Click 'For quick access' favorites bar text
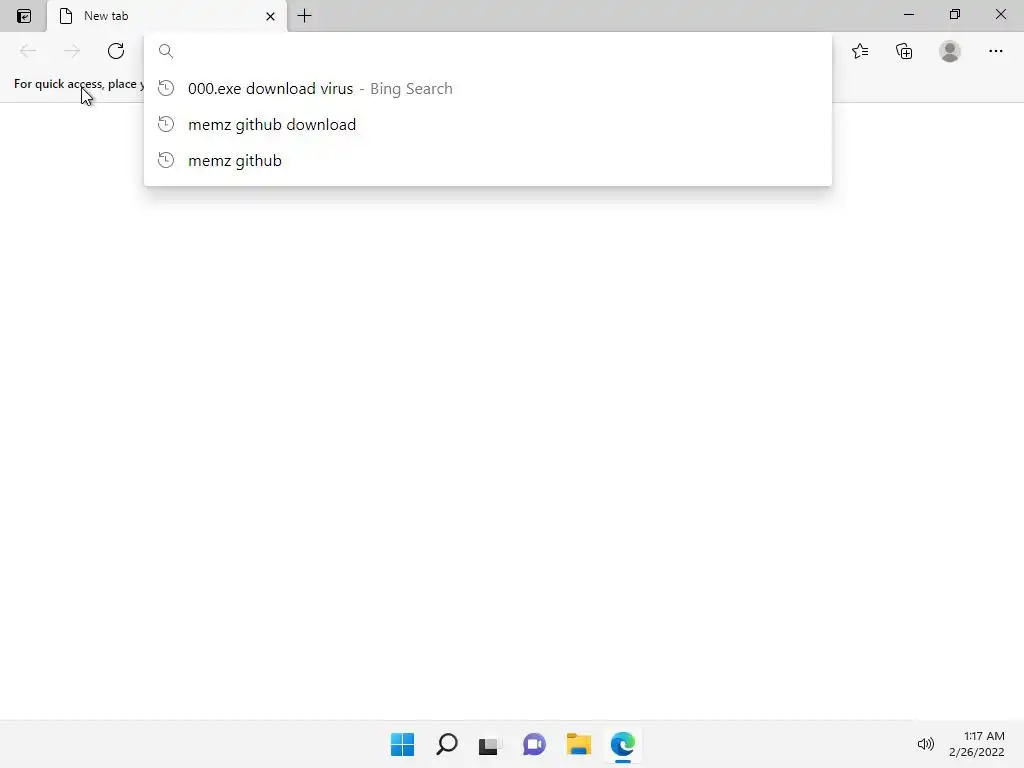The width and height of the screenshot is (1024, 768). pos(79,84)
